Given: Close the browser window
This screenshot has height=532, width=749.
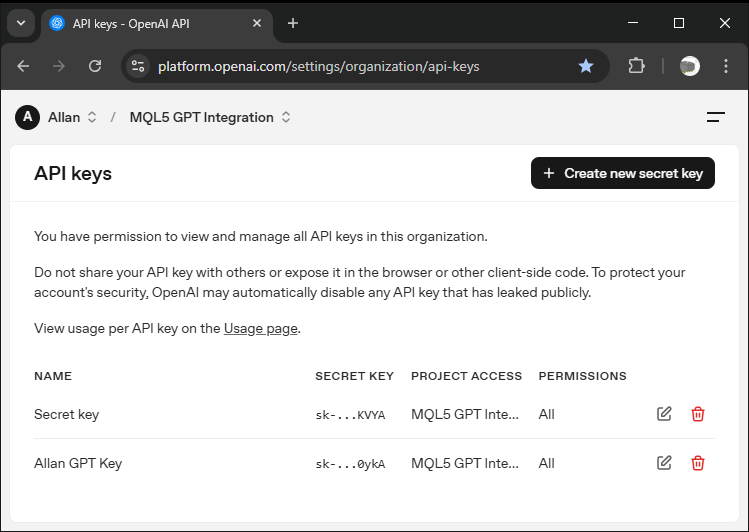Looking at the screenshot, I should click(x=725, y=23).
